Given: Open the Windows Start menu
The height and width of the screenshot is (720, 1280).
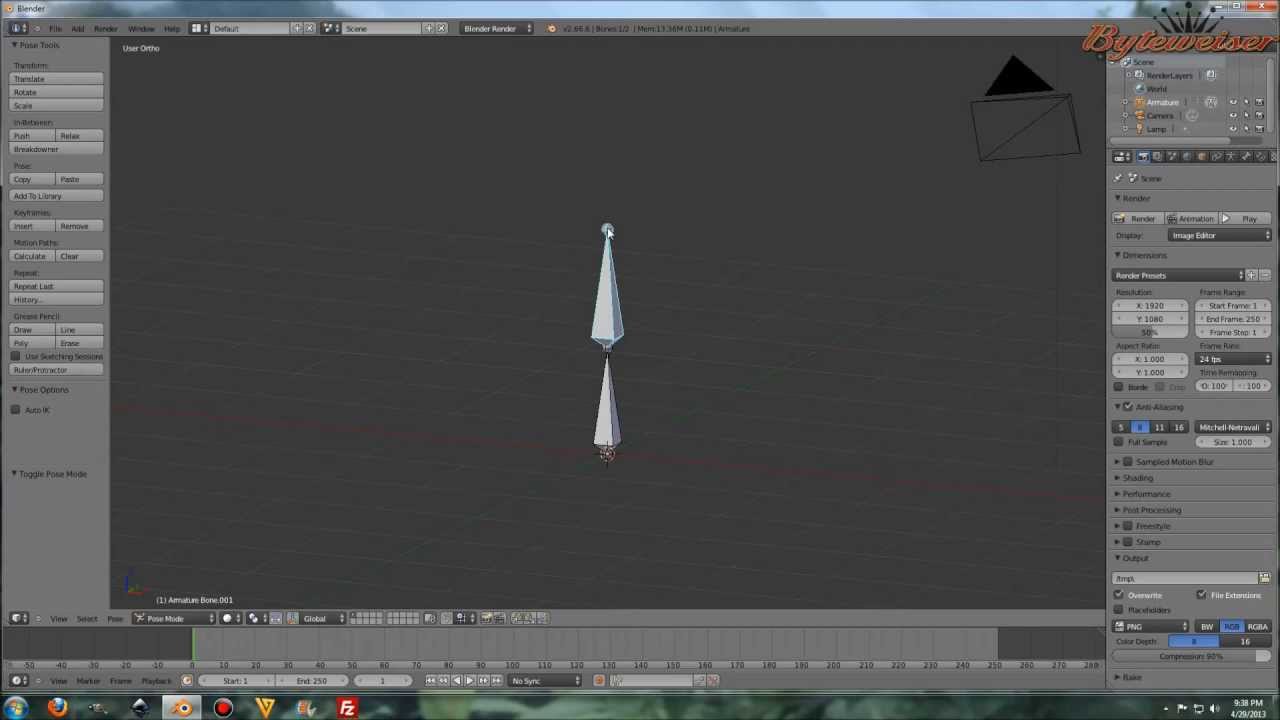Looking at the screenshot, I should pos(16,708).
